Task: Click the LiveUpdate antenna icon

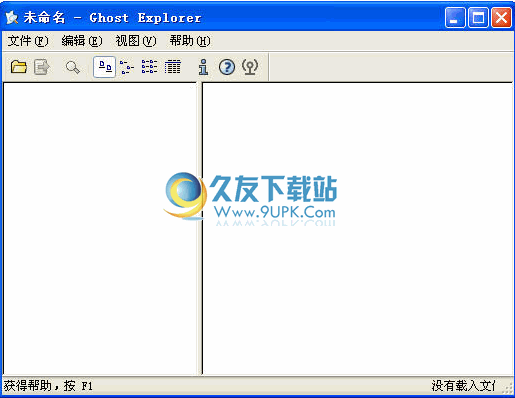Action: (x=250, y=67)
